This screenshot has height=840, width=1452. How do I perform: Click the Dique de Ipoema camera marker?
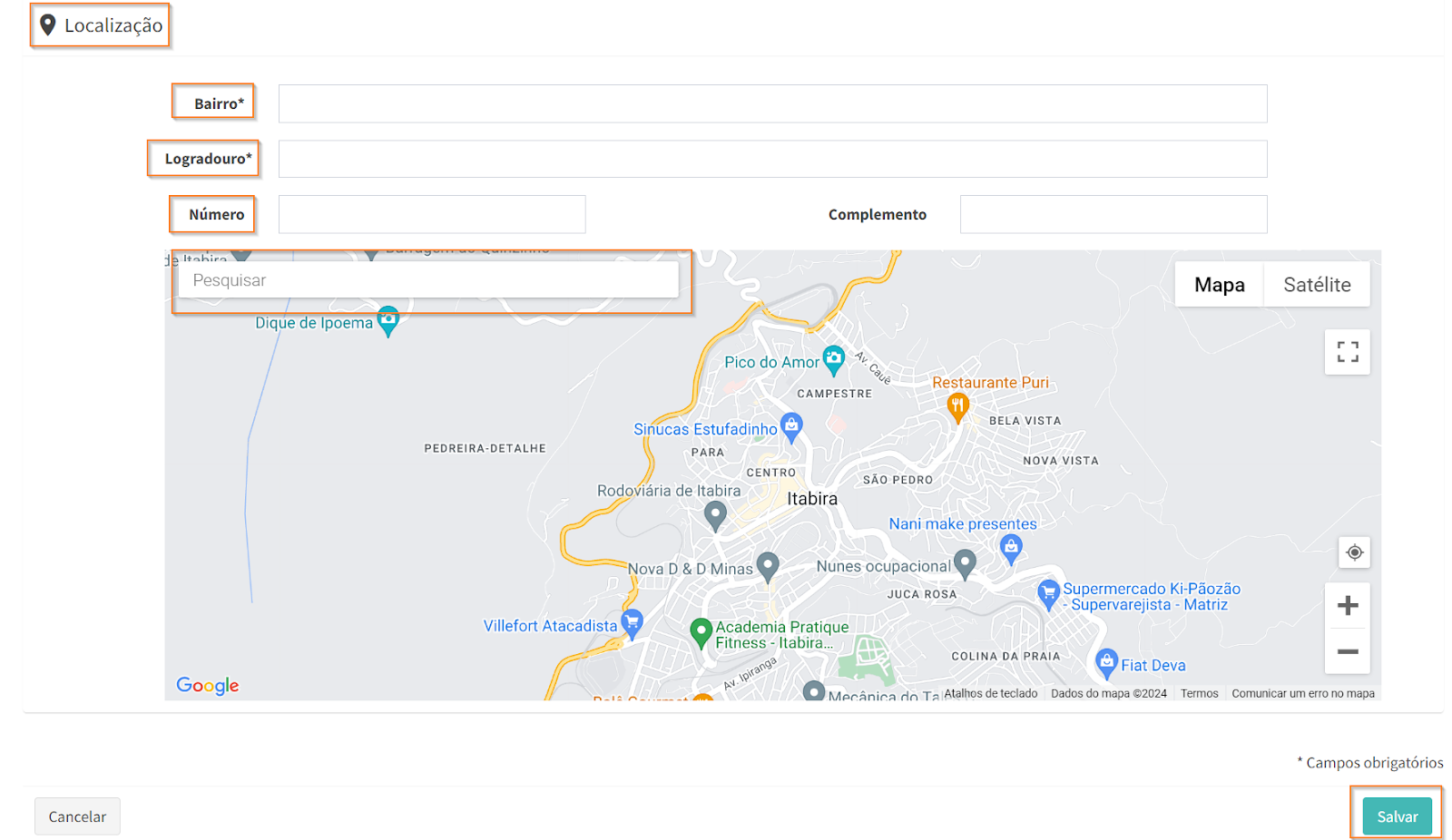pyautogui.click(x=388, y=319)
